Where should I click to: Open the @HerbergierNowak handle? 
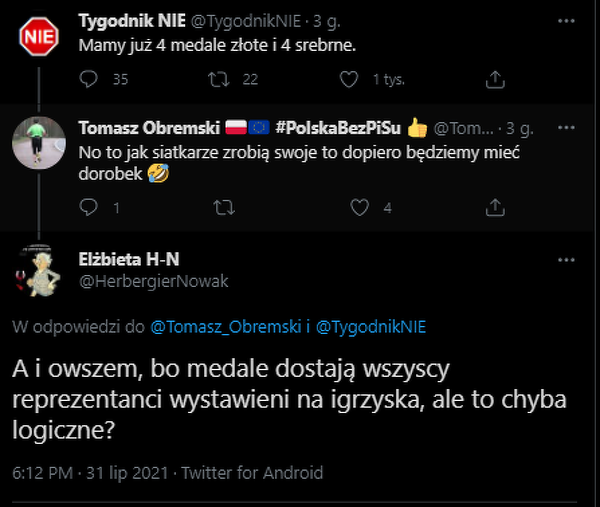pos(153,281)
